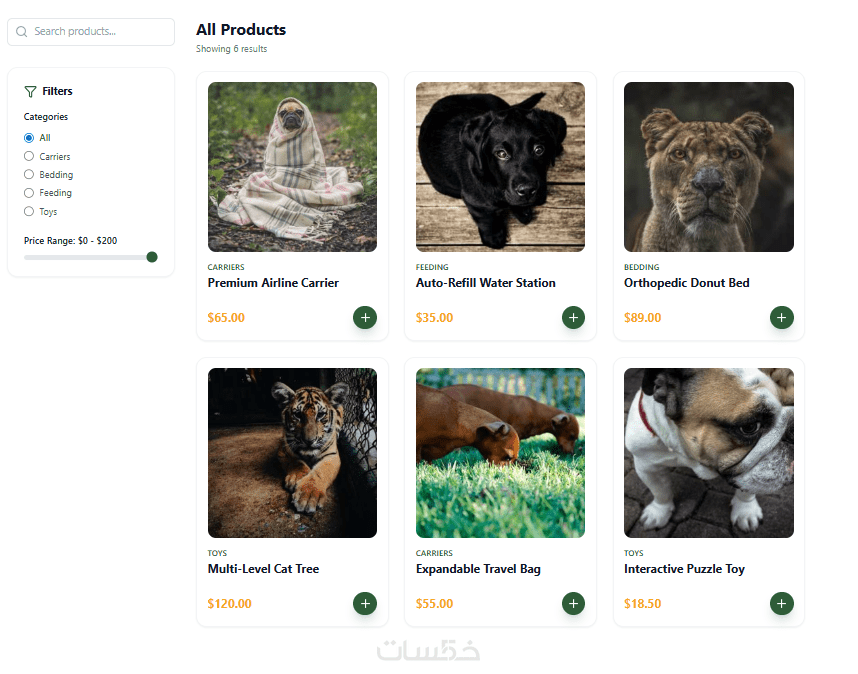Focus the Search products input field
The height and width of the screenshot is (674, 858).
100,32
